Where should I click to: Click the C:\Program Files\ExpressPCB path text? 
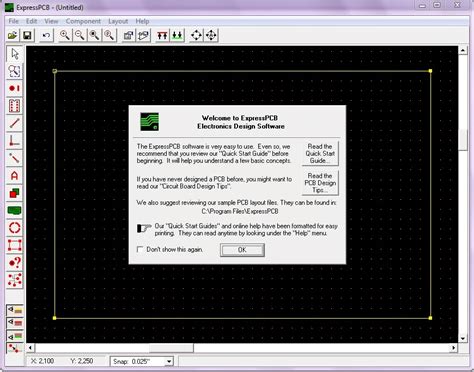240,211
